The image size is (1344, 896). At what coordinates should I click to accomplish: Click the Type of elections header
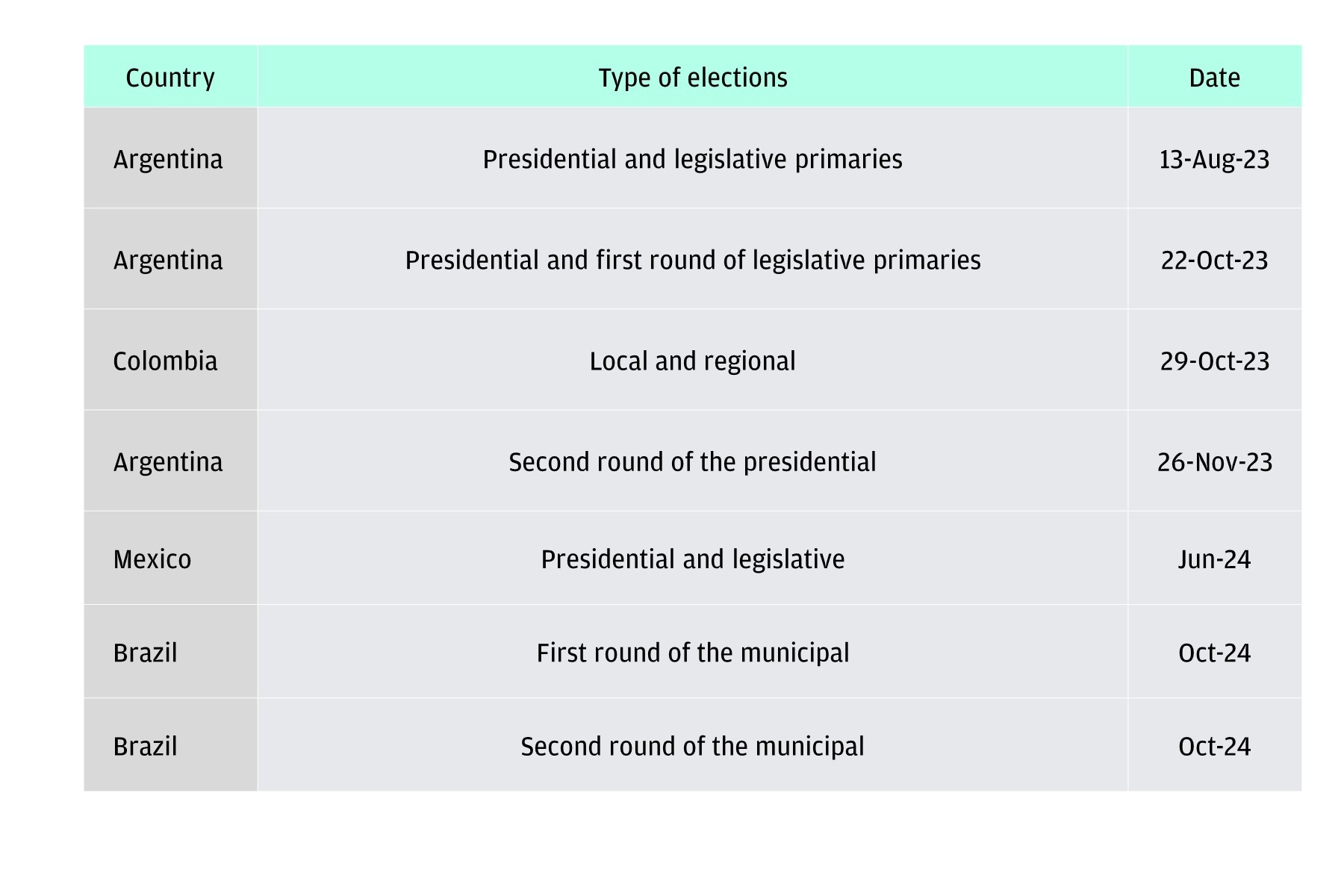[692, 76]
